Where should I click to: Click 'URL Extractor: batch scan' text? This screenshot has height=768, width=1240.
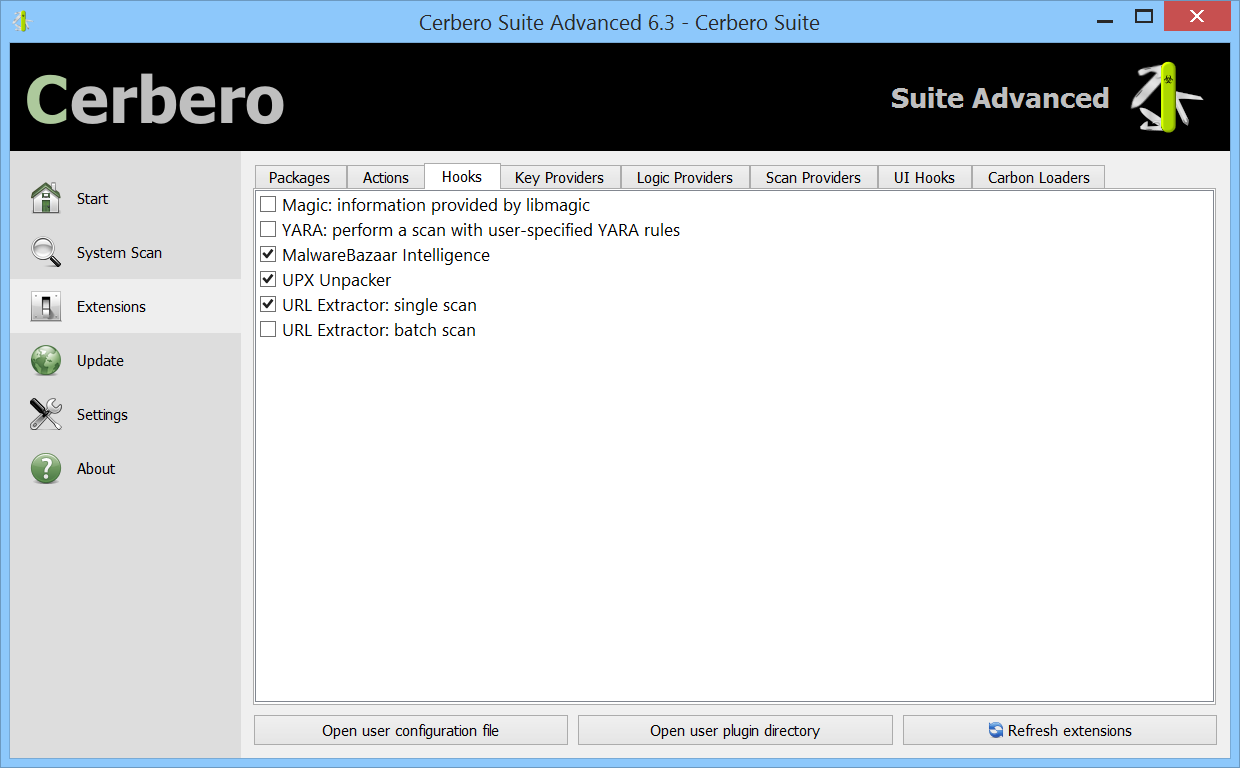point(379,330)
